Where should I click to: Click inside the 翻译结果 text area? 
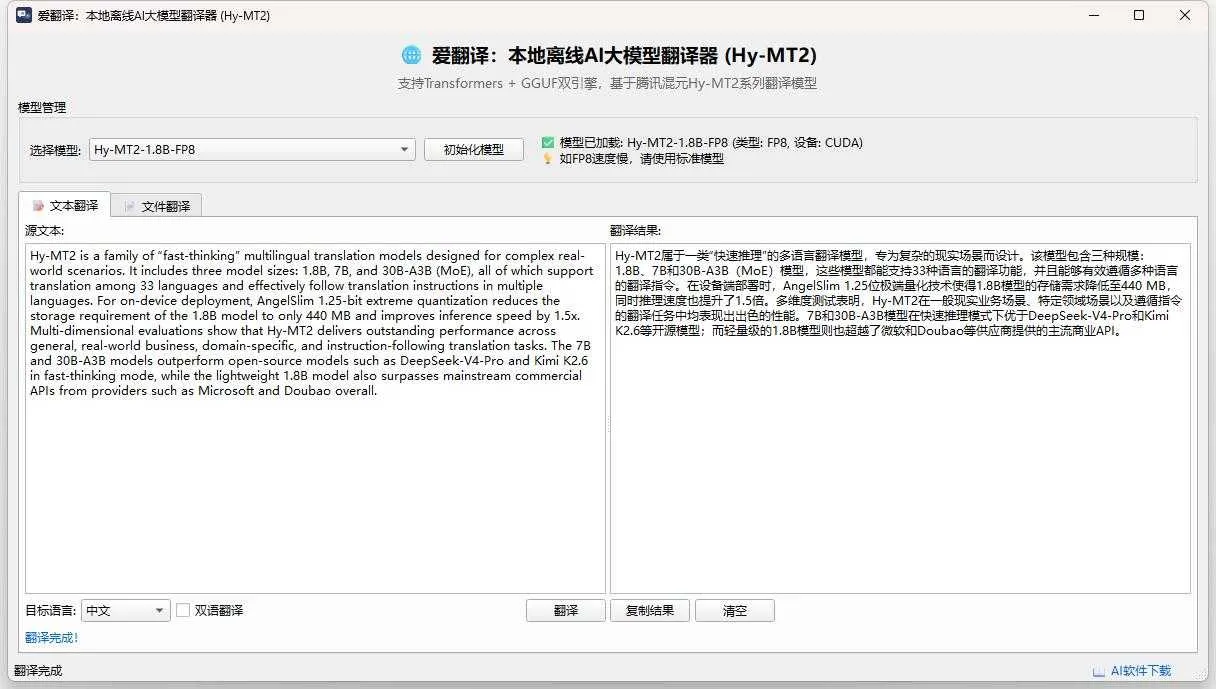900,418
